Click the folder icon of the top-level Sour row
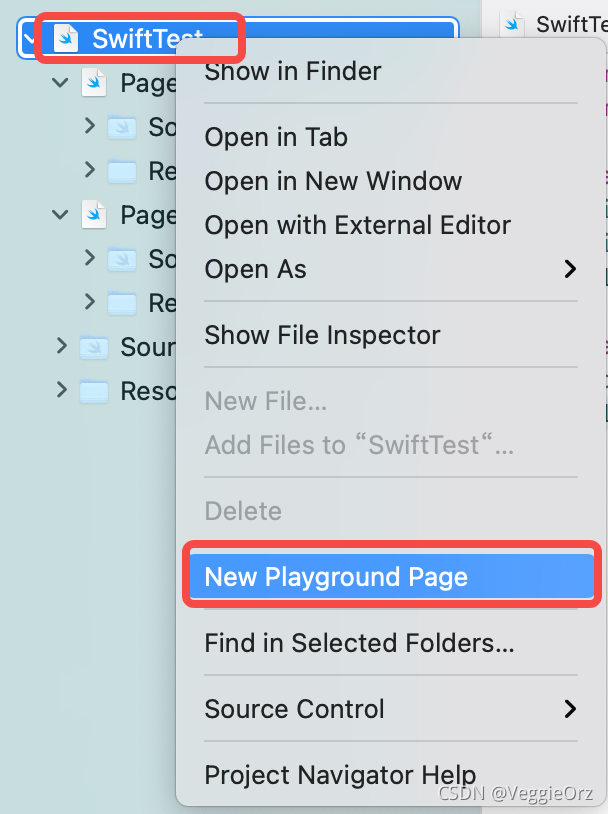This screenshot has height=814, width=608. pos(94,347)
